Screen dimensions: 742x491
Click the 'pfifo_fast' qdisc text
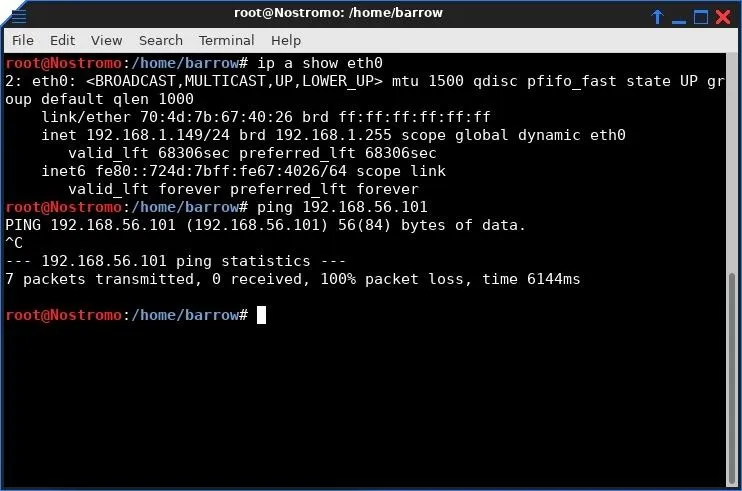click(x=572, y=81)
